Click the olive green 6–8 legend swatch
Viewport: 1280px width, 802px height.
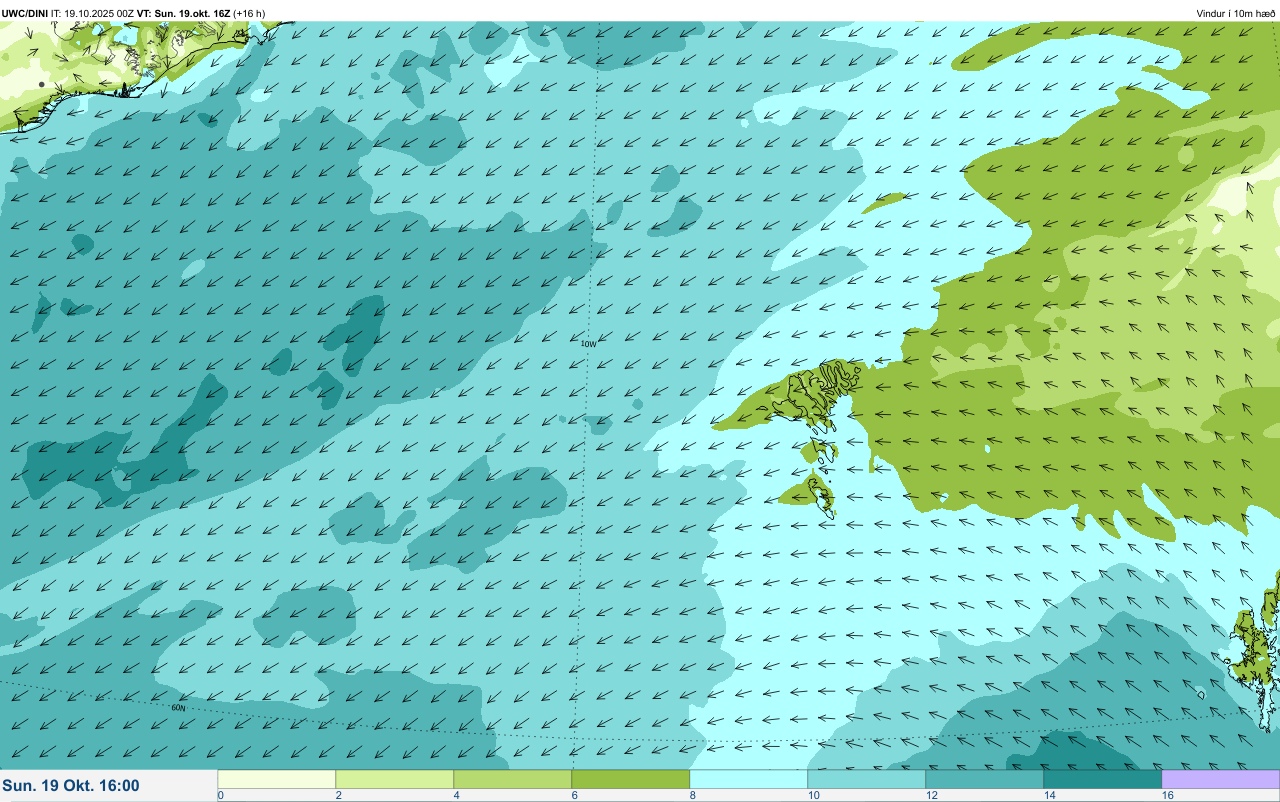pyautogui.click(x=631, y=779)
